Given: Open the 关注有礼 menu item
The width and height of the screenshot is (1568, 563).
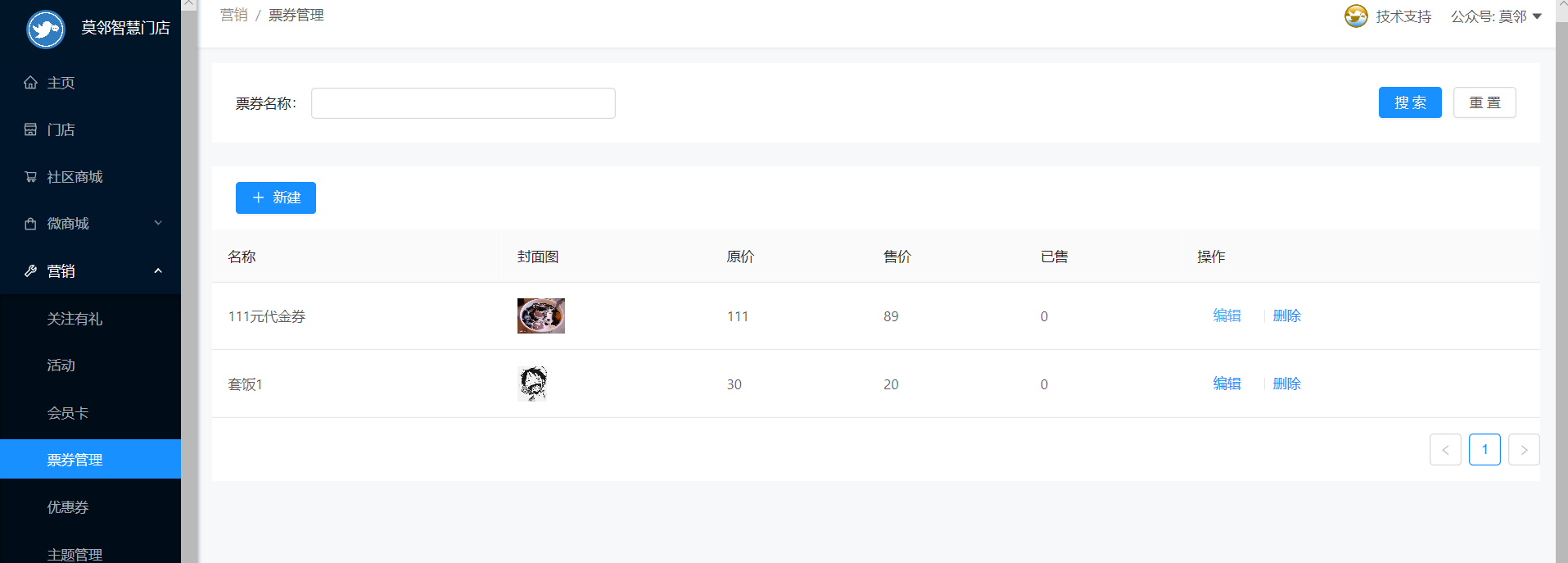Looking at the screenshot, I should click(x=75, y=319).
